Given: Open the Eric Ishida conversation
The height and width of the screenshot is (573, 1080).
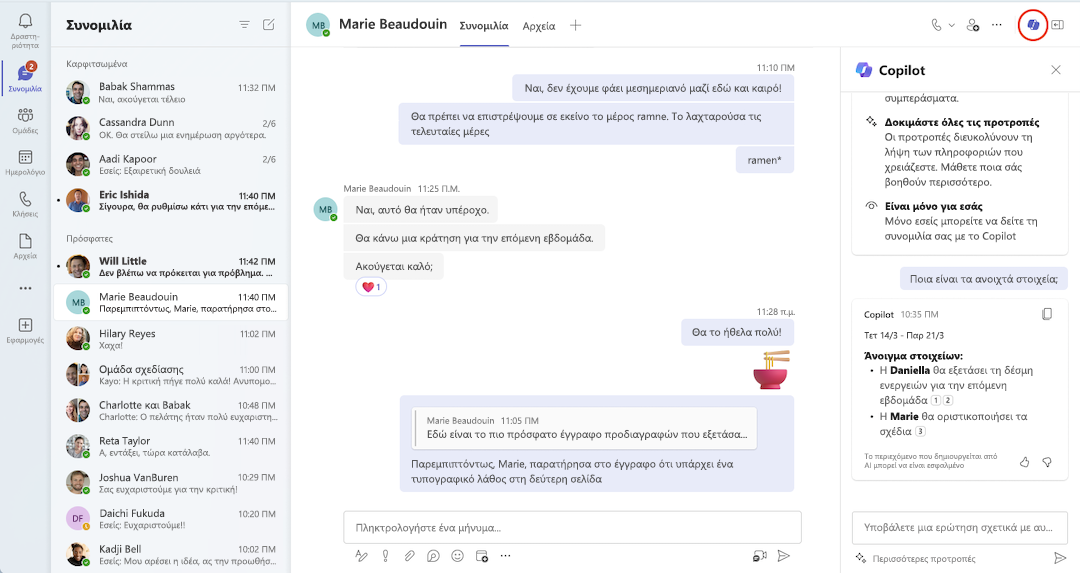Looking at the screenshot, I should [x=171, y=200].
